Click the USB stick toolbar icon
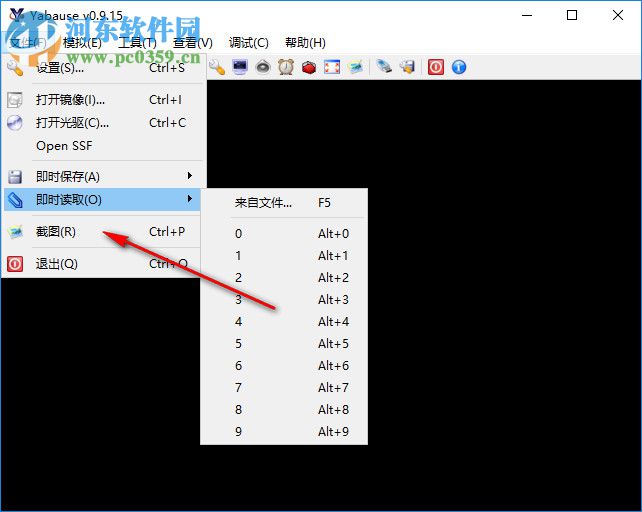Screen dimensions: 642x512 pyautogui.click(x=384, y=67)
